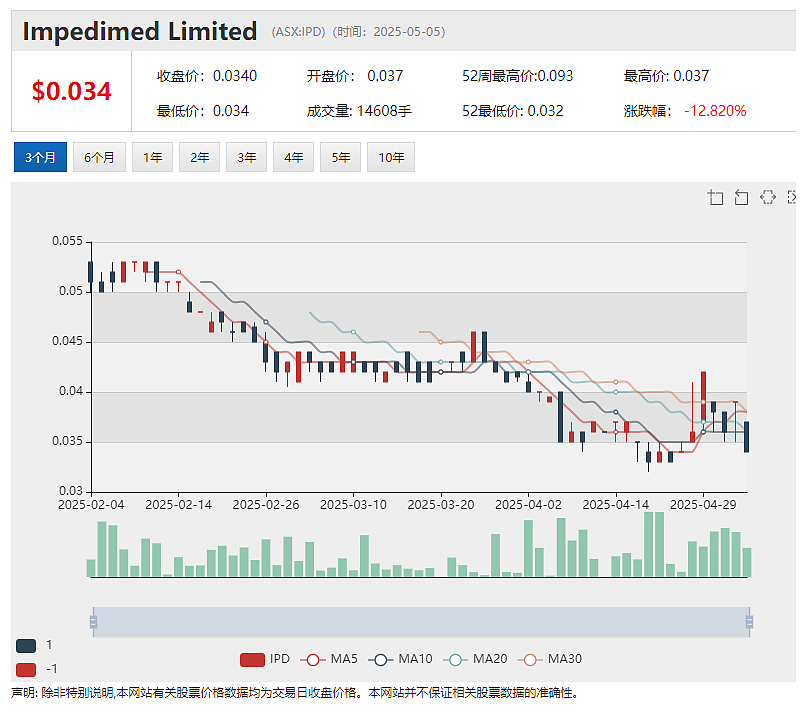Click the partially visible rightmost toolbox icon
The width and height of the screenshot is (809, 723).
pyautogui.click(x=791, y=197)
